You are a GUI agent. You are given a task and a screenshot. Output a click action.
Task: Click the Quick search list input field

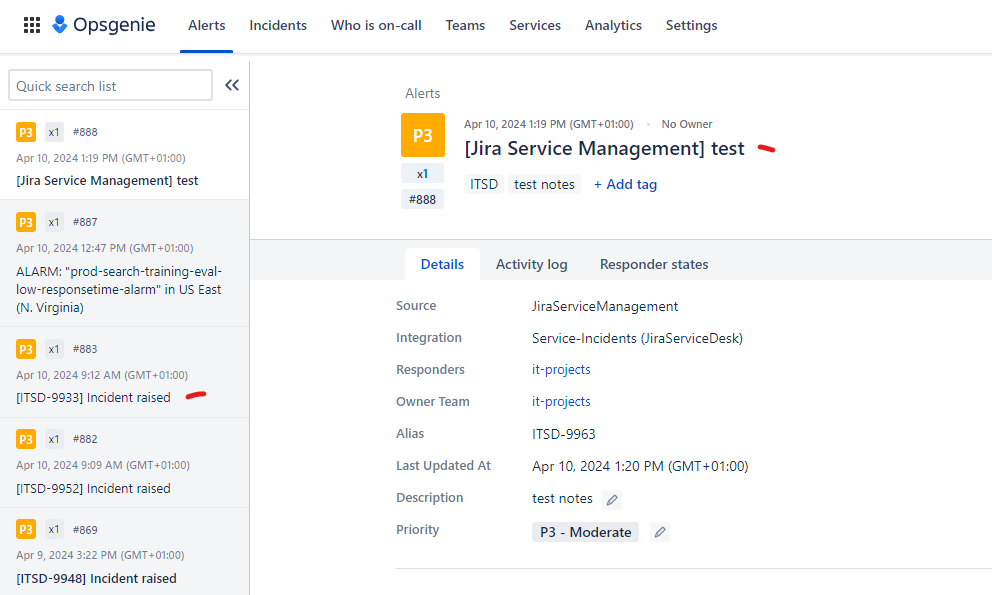(x=110, y=85)
